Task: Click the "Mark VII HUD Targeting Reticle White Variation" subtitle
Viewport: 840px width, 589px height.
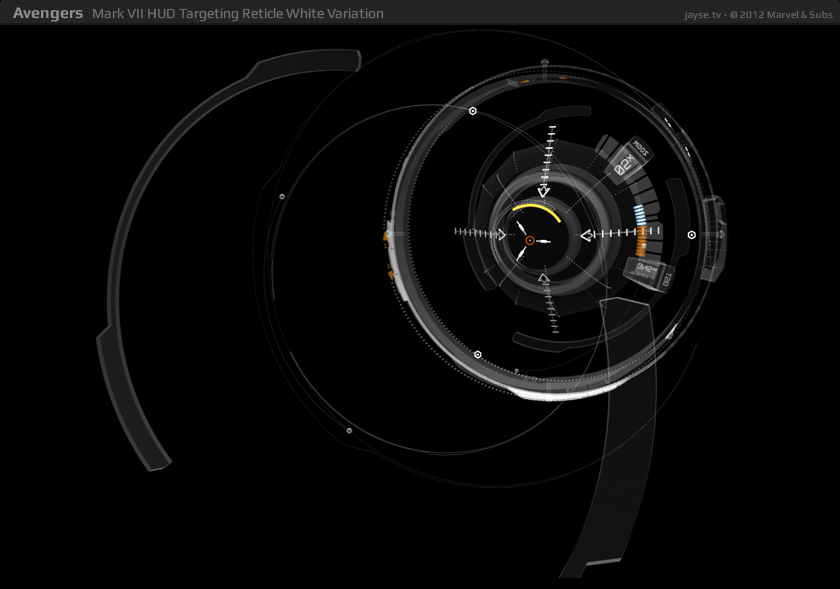Action: [x=238, y=13]
